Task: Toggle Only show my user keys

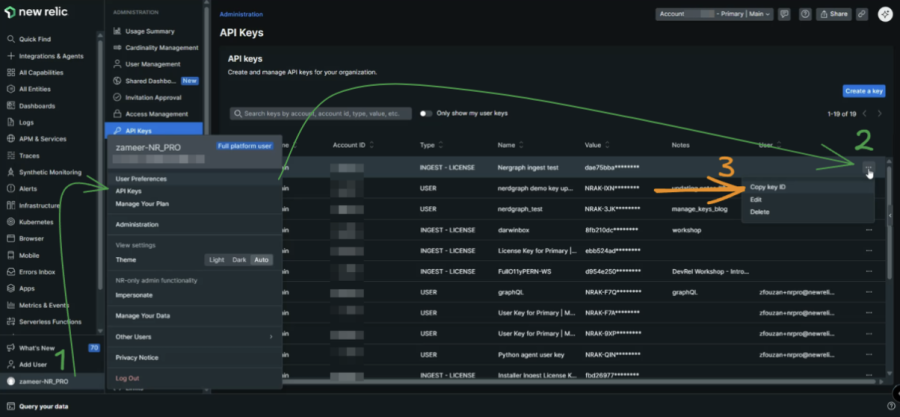Action: click(425, 114)
